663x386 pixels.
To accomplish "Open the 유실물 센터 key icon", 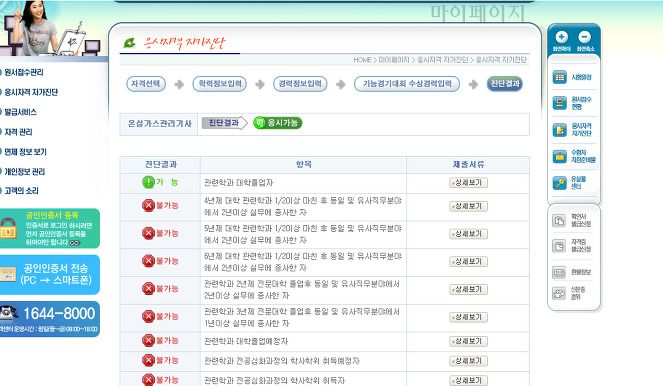I will pyautogui.click(x=559, y=183).
